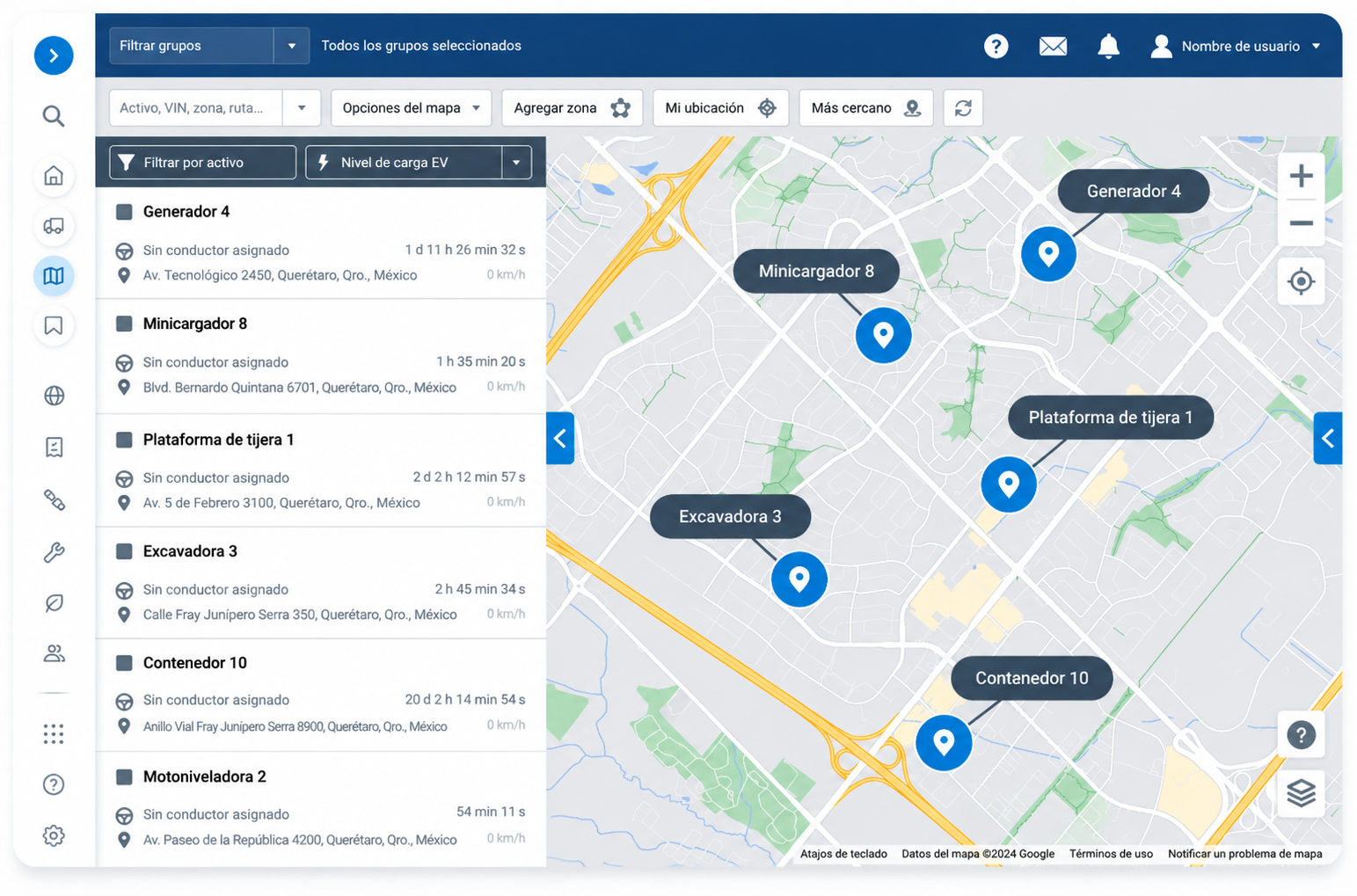Check the Minicargador 8 checkbox
The width and height of the screenshot is (1357, 896).
124,324
